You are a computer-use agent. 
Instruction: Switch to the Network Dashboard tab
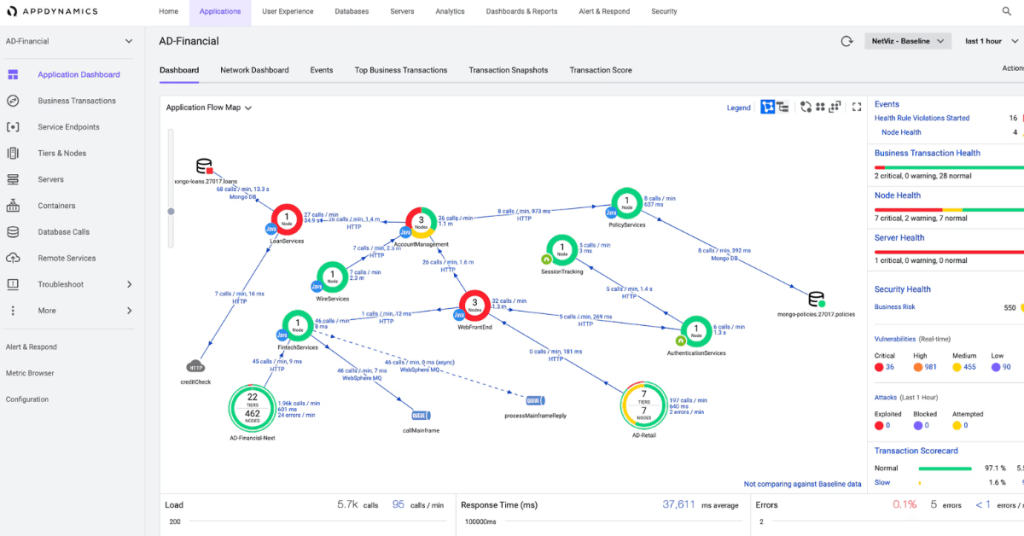(x=254, y=70)
